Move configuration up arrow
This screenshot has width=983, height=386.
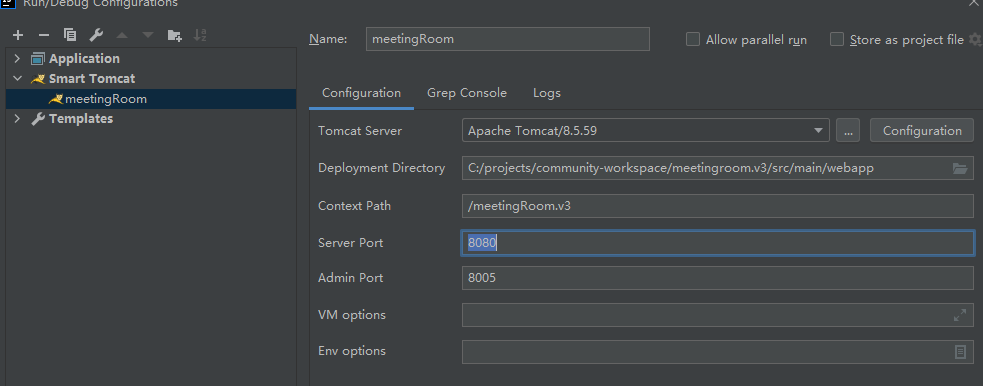pyautogui.click(x=122, y=35)
